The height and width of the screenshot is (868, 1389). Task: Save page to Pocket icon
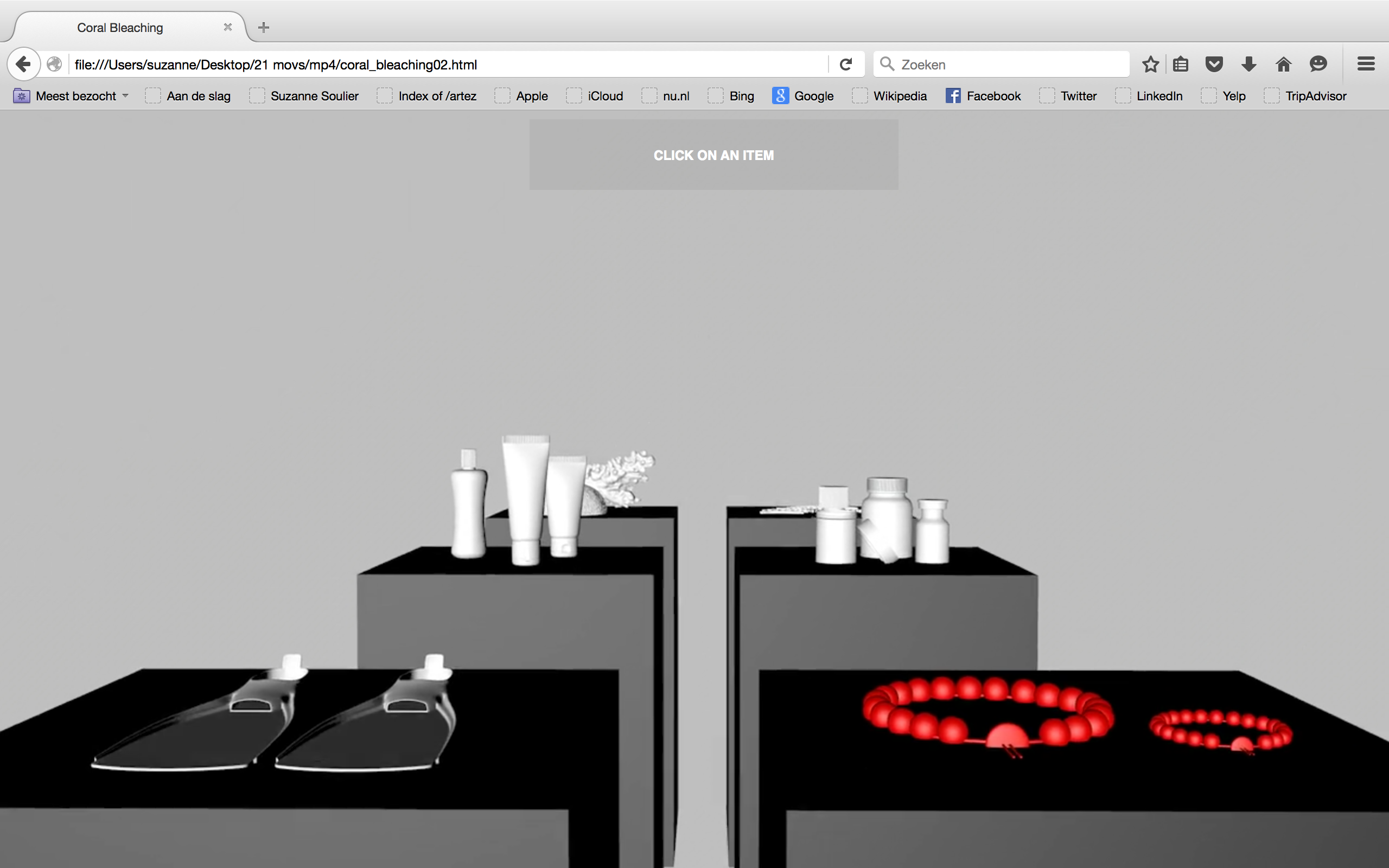tap(1214, 65)
